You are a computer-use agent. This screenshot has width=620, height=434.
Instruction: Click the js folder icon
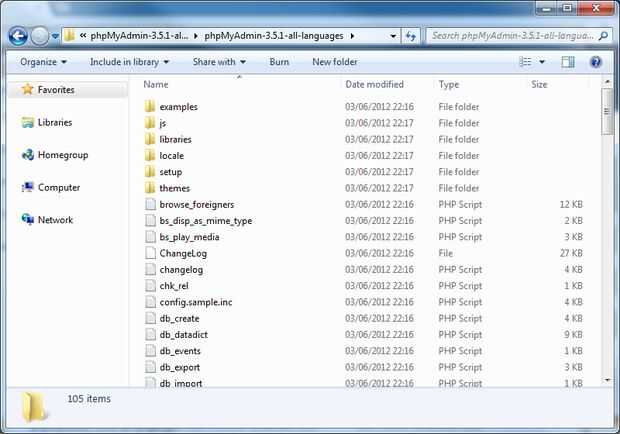(150, 123)
